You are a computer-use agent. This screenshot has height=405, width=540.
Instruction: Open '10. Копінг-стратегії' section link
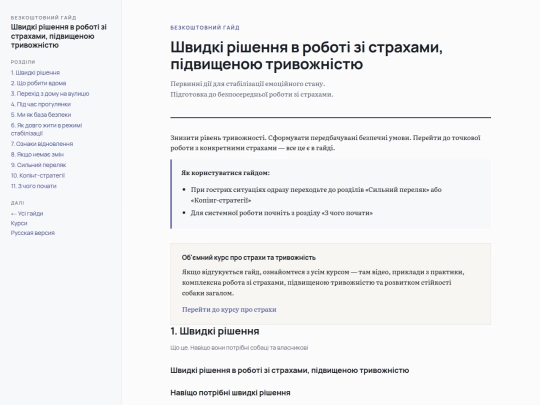pyautogui.click(x=38, y=175)
